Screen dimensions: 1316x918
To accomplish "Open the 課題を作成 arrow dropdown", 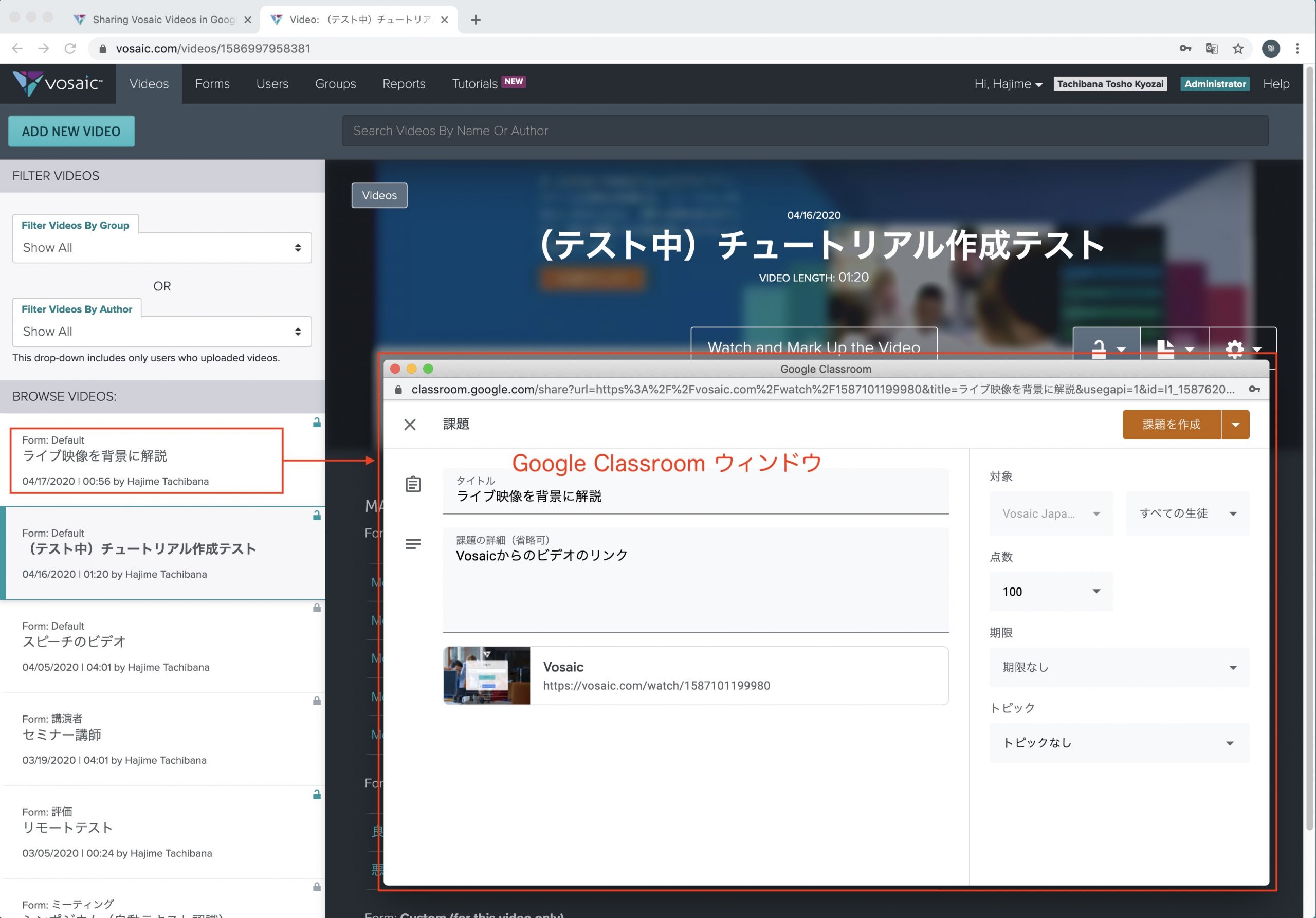I will click(x=1235, y=425).
